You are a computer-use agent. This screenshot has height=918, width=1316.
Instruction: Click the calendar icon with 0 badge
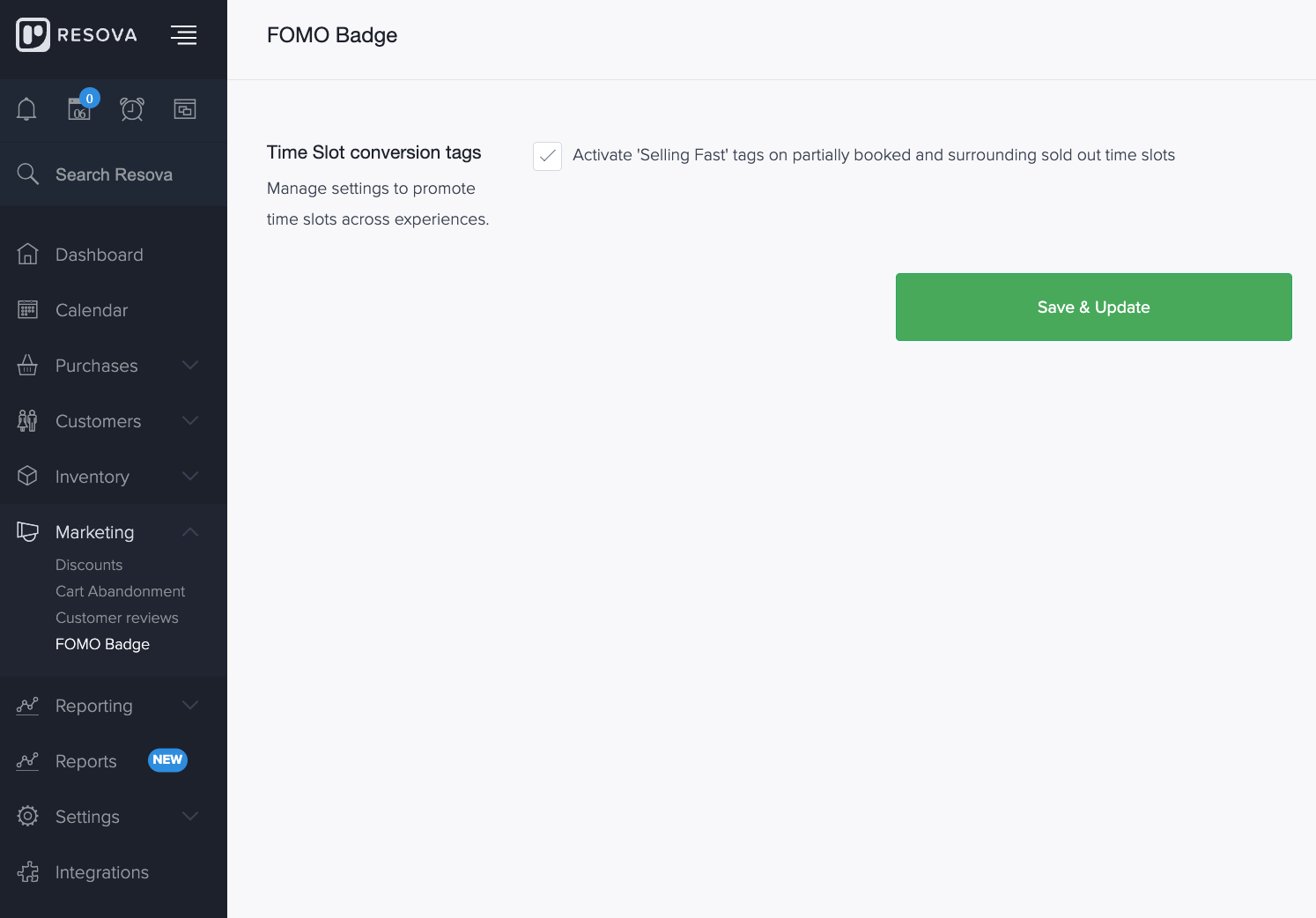pos(80,108)
